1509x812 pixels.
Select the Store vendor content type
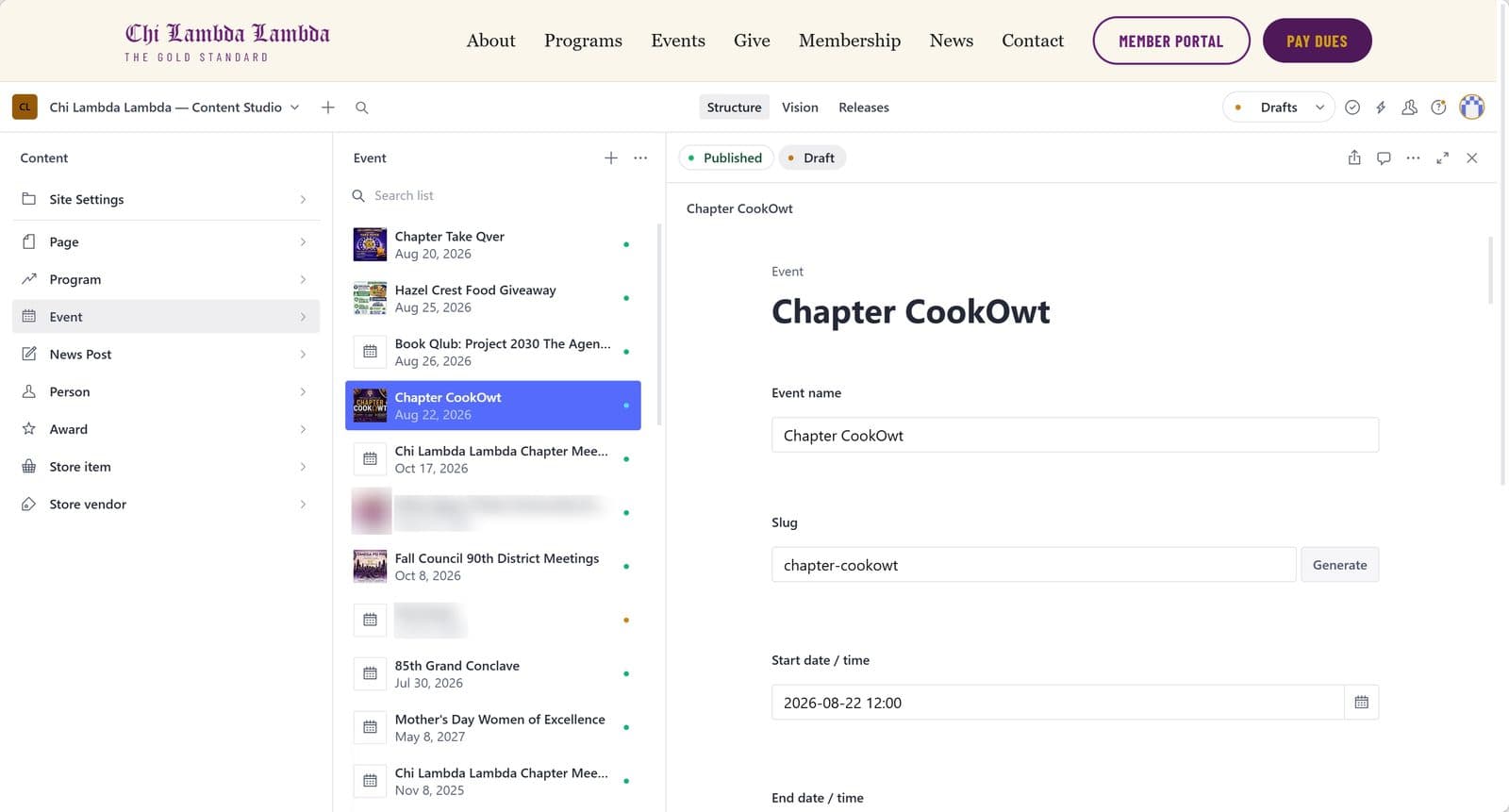[x=166, y=504]
